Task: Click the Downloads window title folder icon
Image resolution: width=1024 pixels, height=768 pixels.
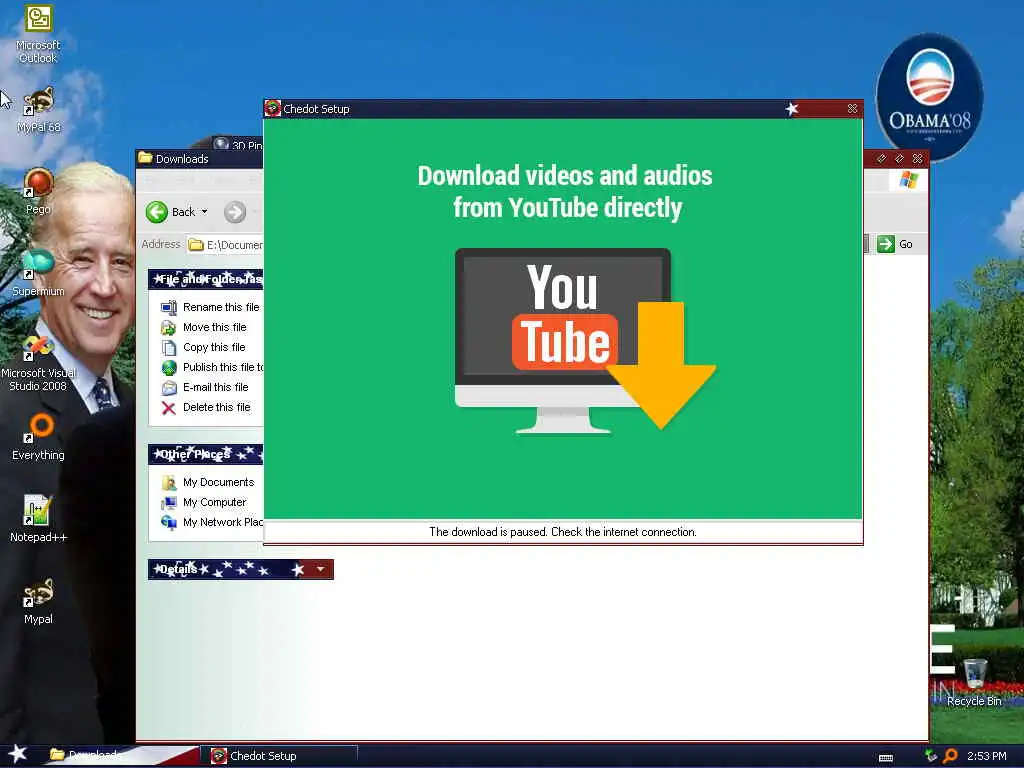Action: pos(145,158)
